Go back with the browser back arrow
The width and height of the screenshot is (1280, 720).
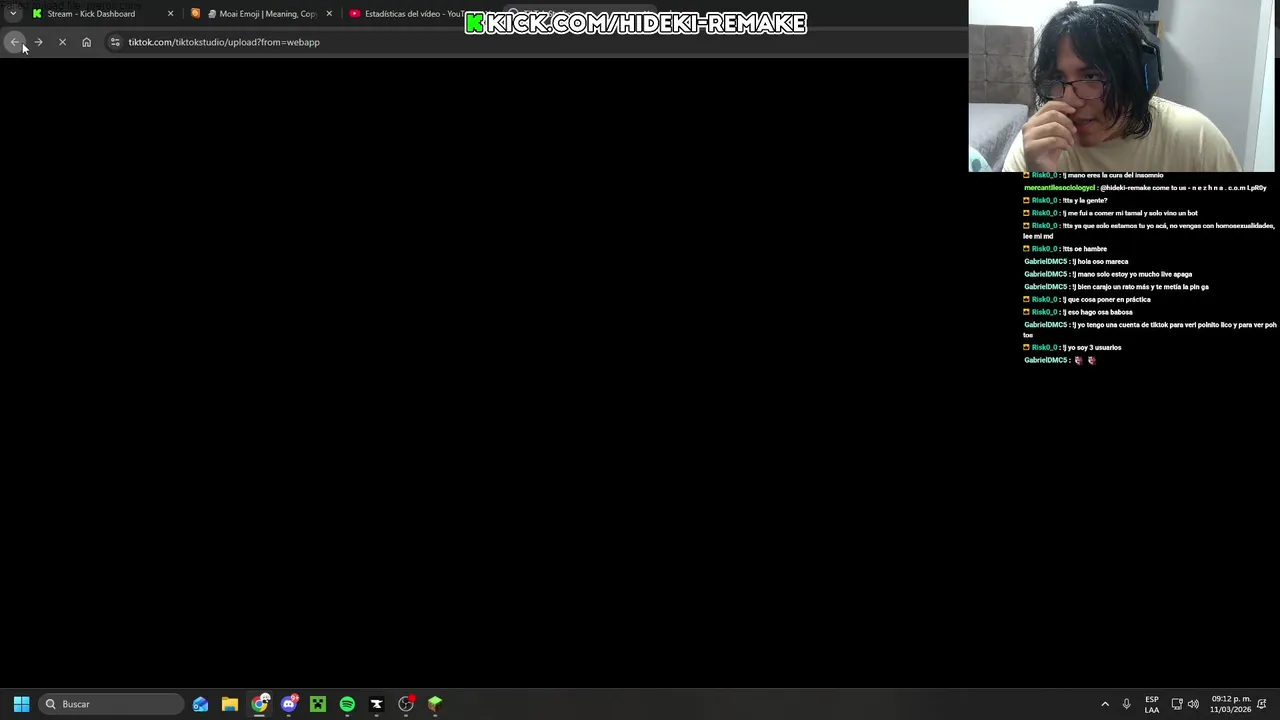(14, 42)
